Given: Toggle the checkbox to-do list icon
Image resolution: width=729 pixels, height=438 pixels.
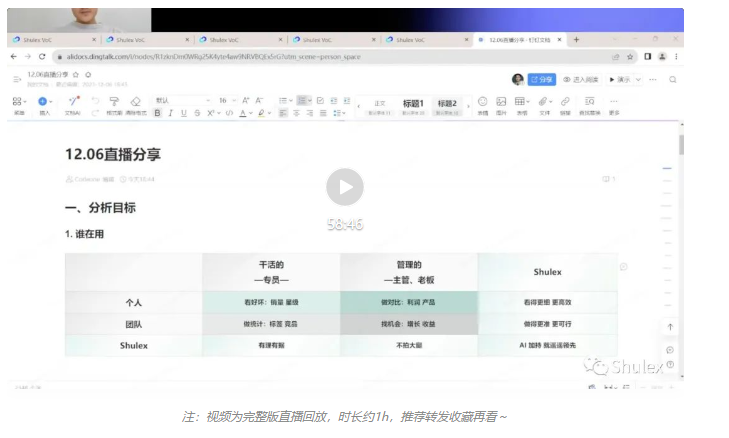Looking at the screenshot, I should point(320,100).
